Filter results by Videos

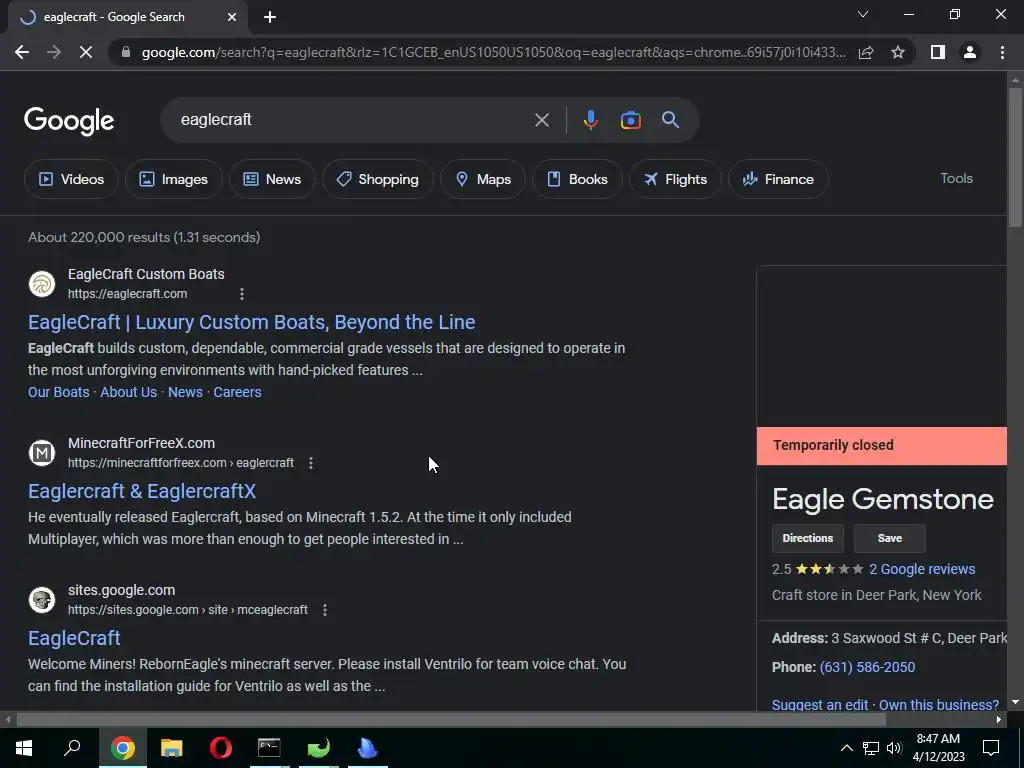(71, 179)
